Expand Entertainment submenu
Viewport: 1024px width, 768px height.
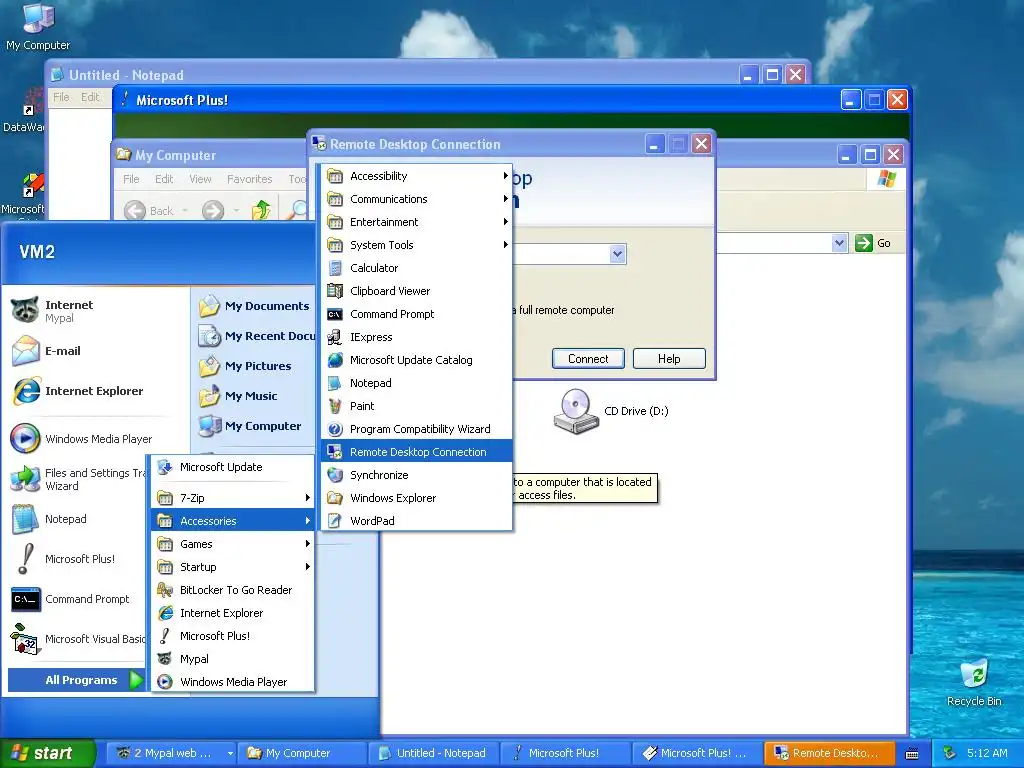(417, 222)
